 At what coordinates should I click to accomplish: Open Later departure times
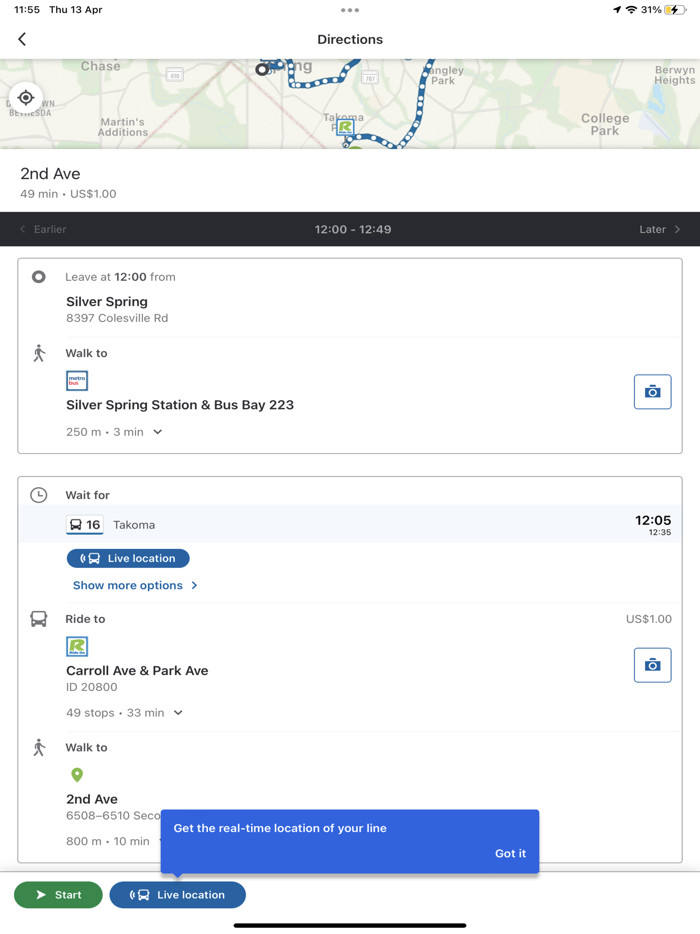660,229
